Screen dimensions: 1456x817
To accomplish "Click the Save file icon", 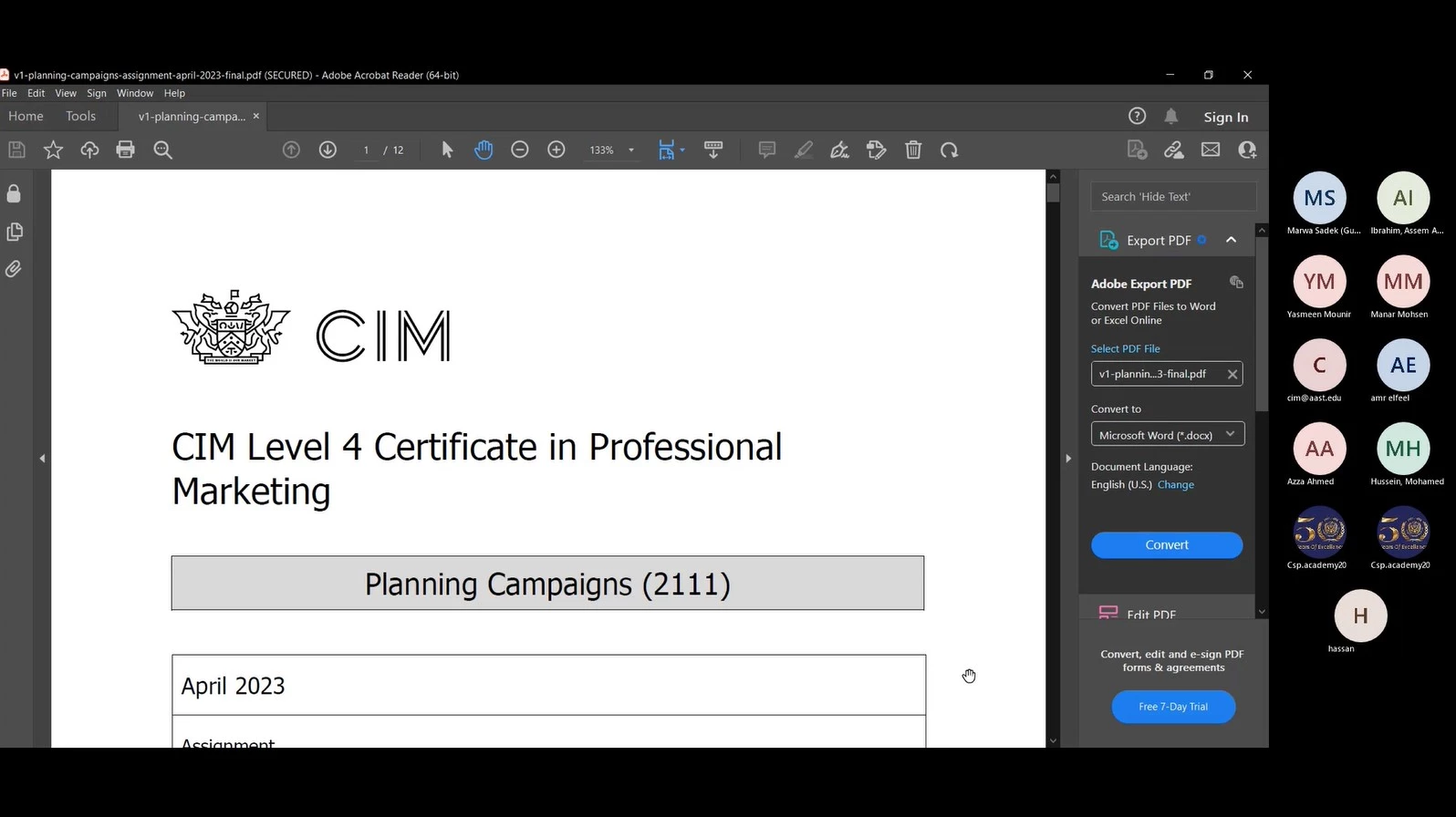I will (16, 150).
